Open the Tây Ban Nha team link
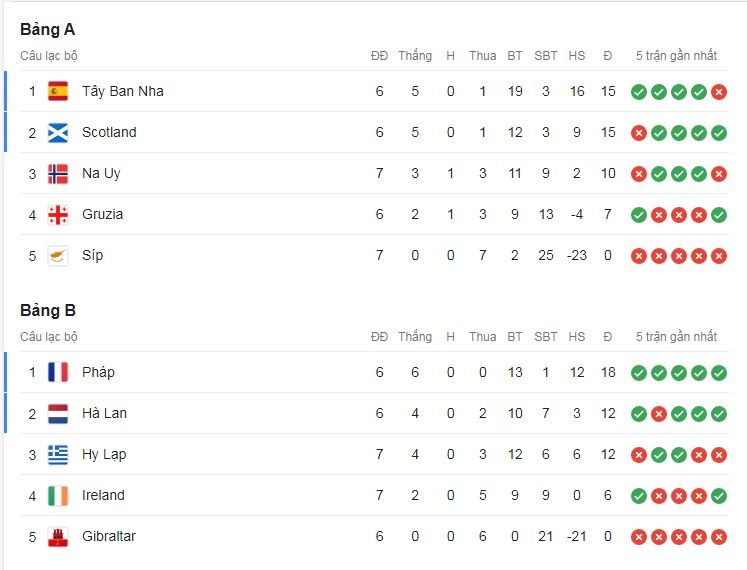This screenshot has height=570, width=747. [122, 91]
